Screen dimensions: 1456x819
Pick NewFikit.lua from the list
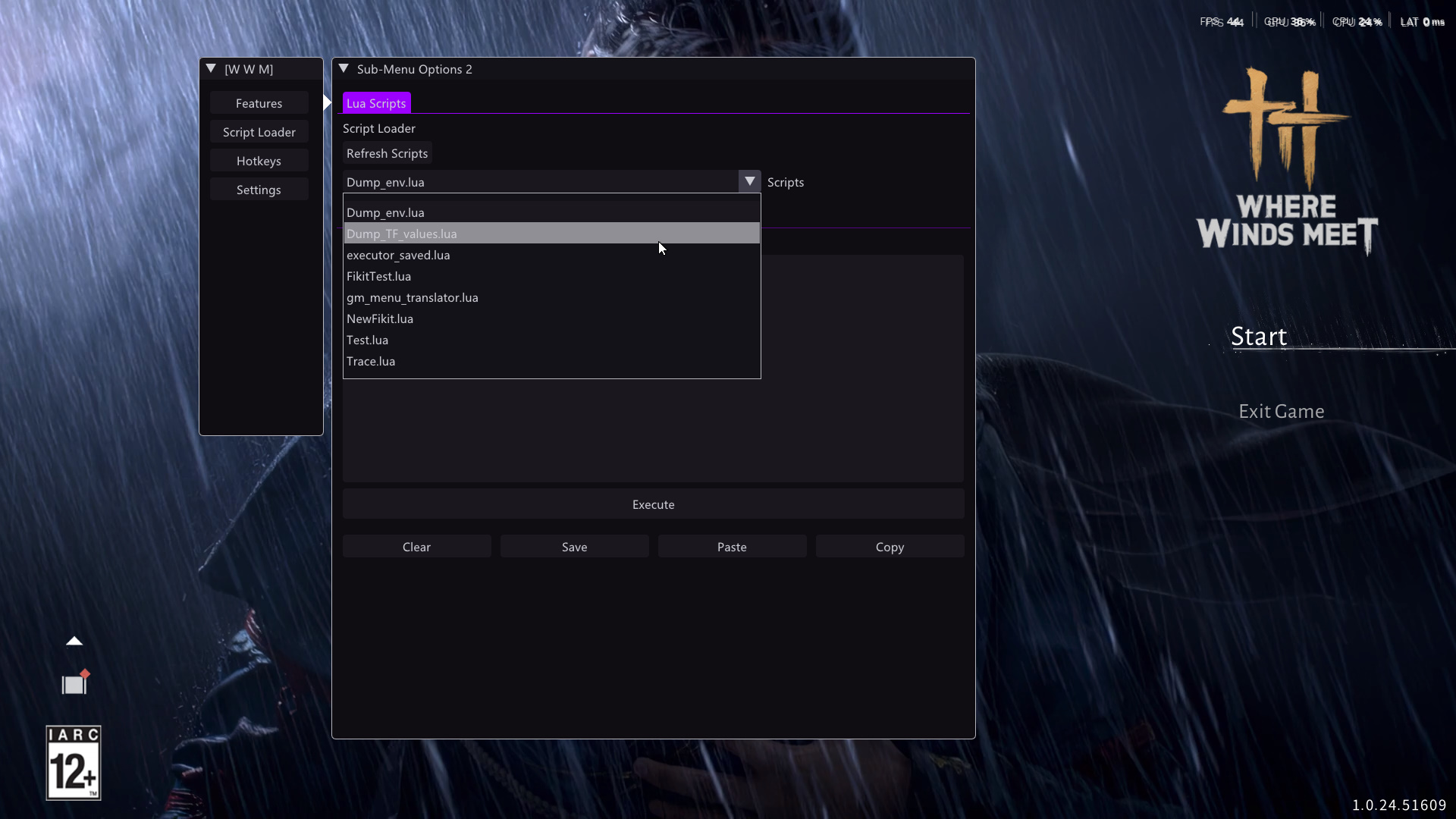tap(551, 318)
